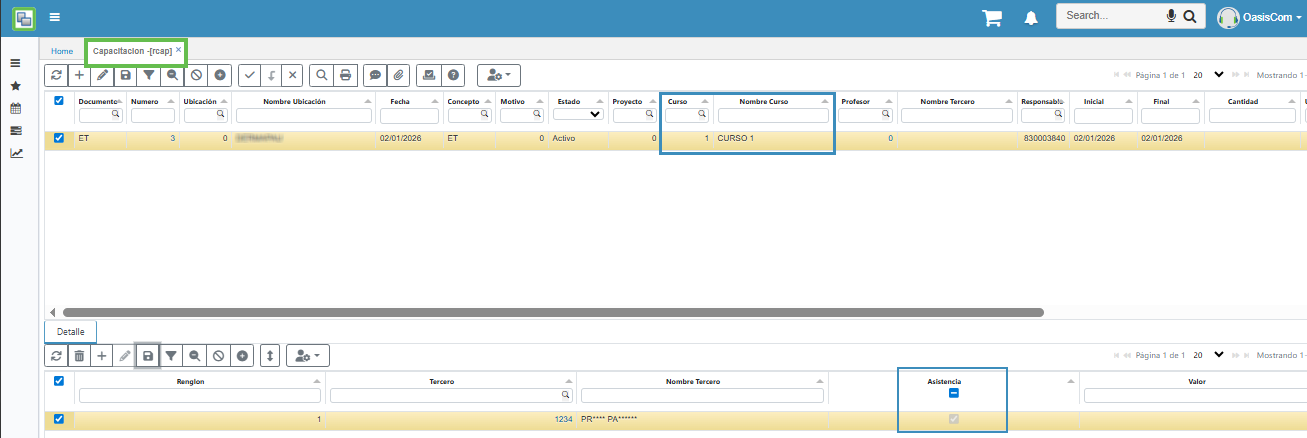Toggle the Asistencia header checkbox

953,394
